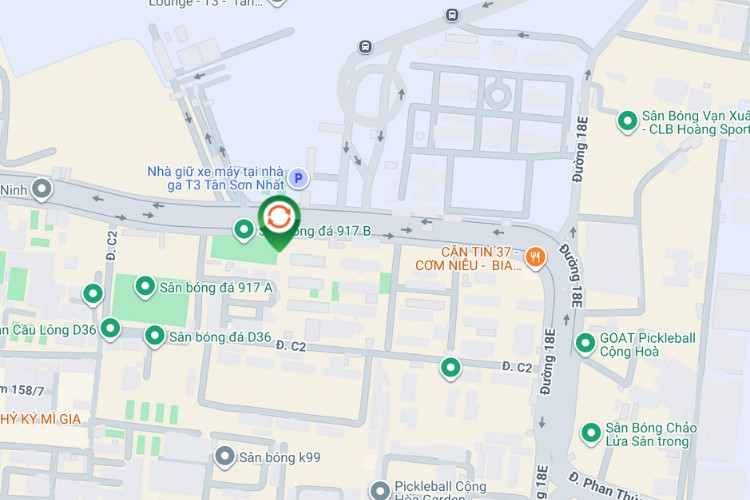Select the gray pin next to Ninh label

42,189
